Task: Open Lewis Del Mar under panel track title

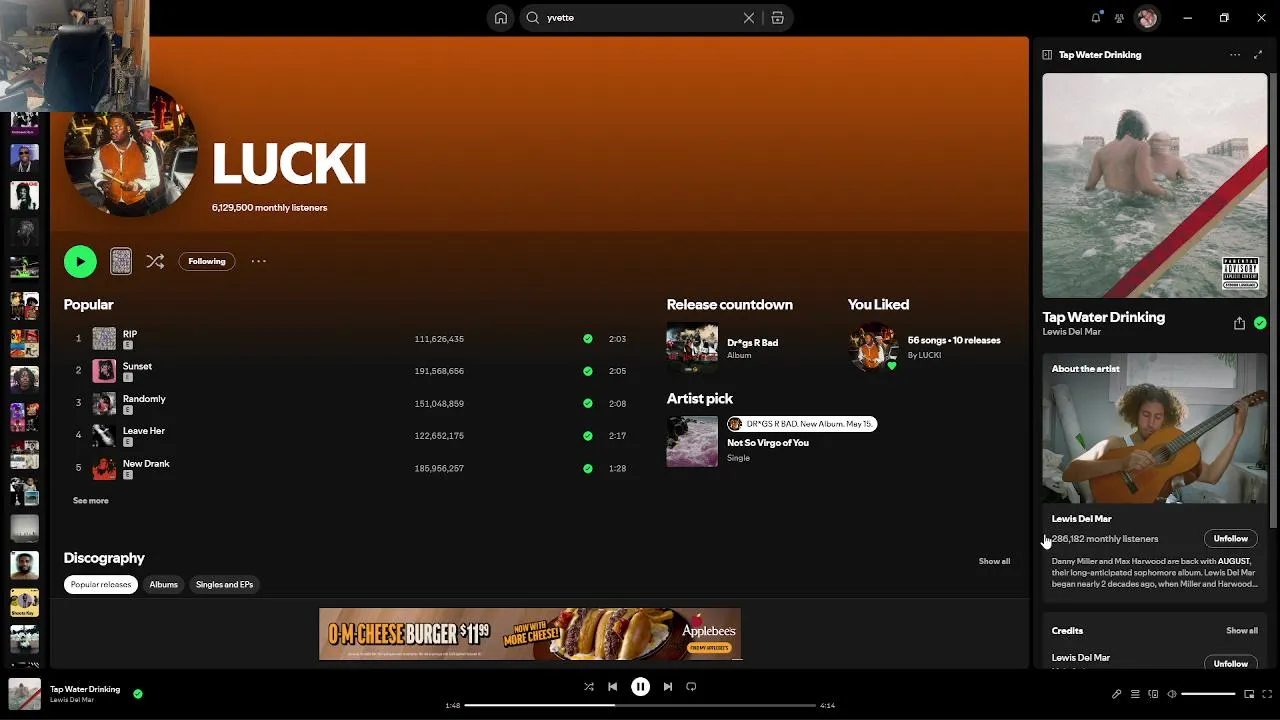Action: coord(1071,332)
